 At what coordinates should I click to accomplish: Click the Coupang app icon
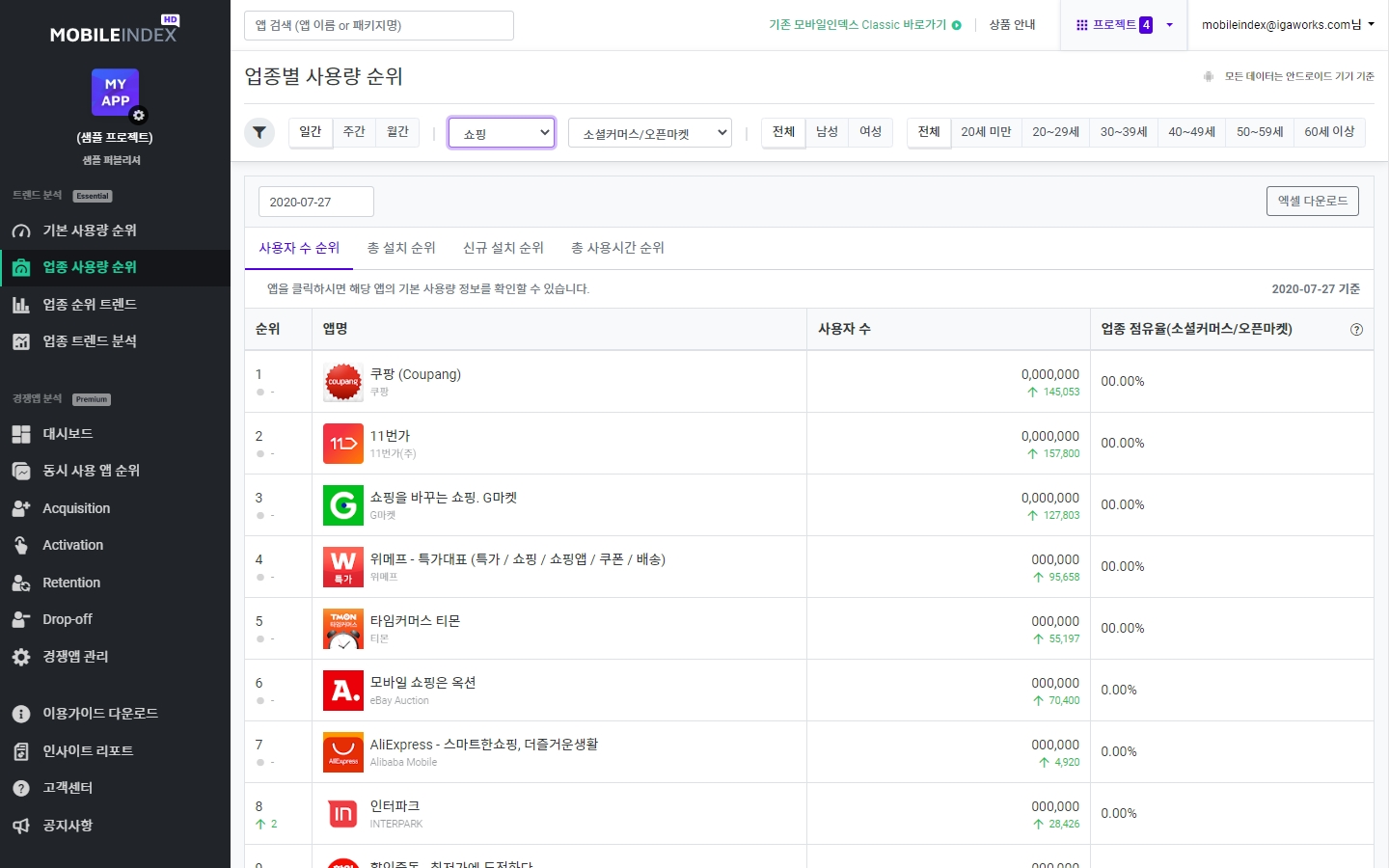(x=343, y=382)
